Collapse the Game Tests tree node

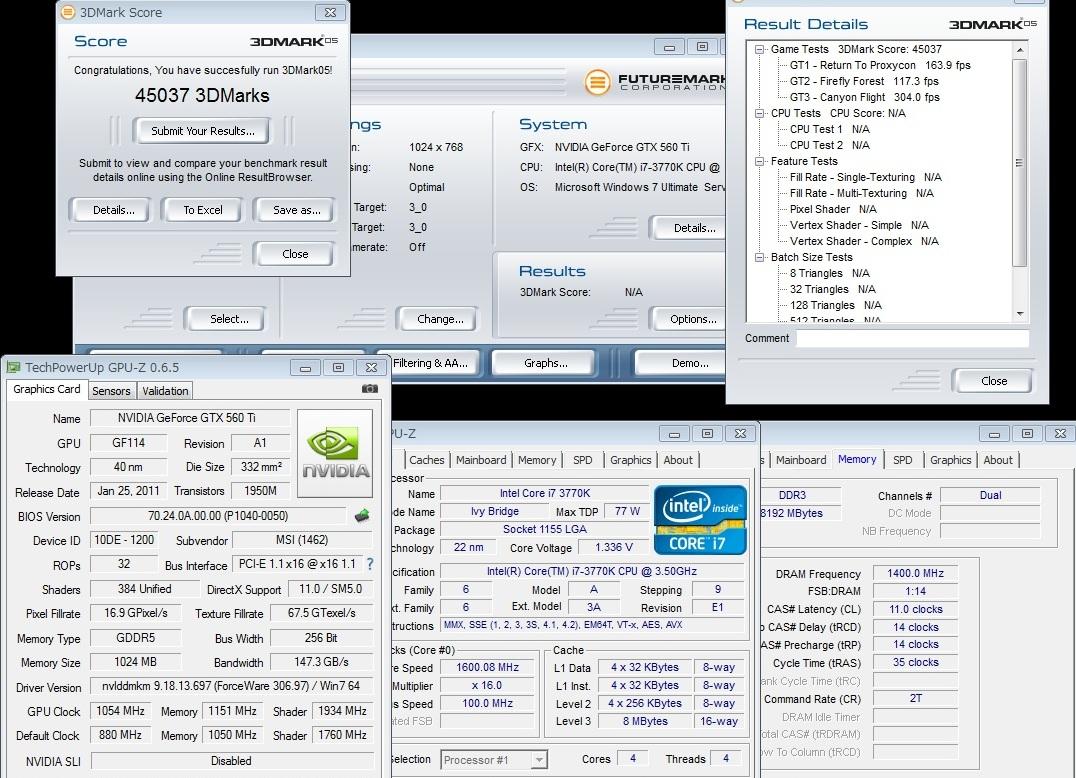point(760,49)
